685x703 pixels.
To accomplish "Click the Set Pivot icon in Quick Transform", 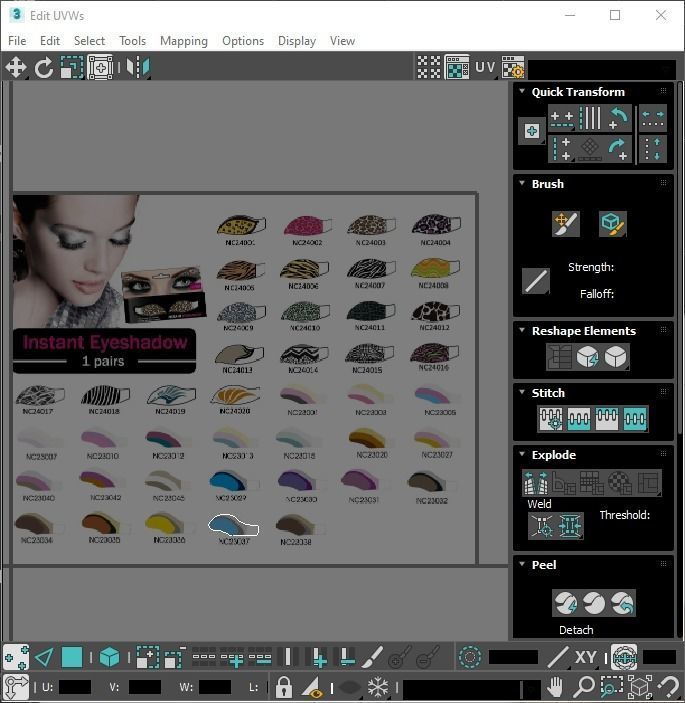I will pyautogui.click(x=532, y=131).
